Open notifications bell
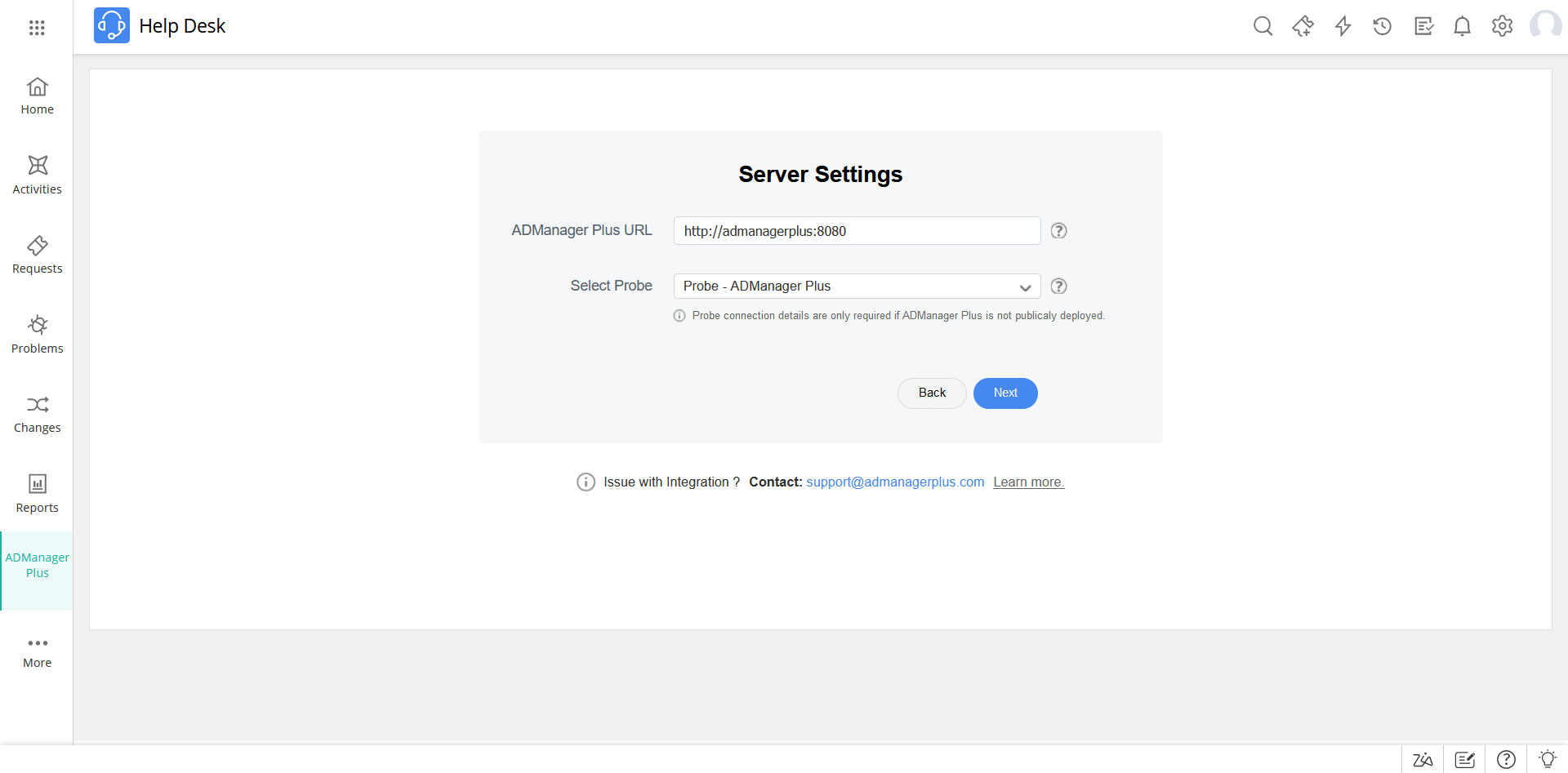The width and height of the screenshot is (1568, 773). pos(1462,26)
